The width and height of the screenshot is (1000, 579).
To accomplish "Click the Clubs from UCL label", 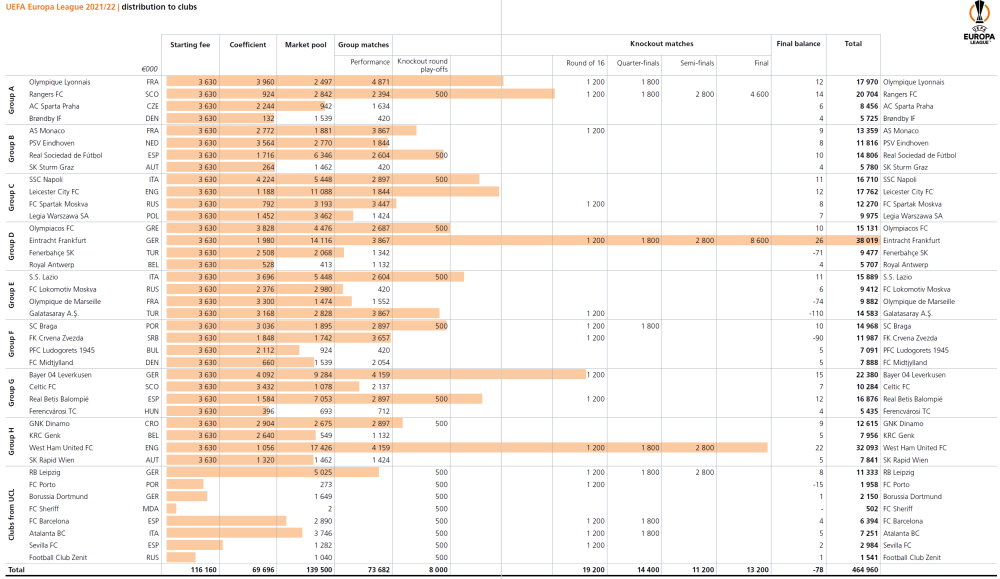I will (x=12, y=514).
